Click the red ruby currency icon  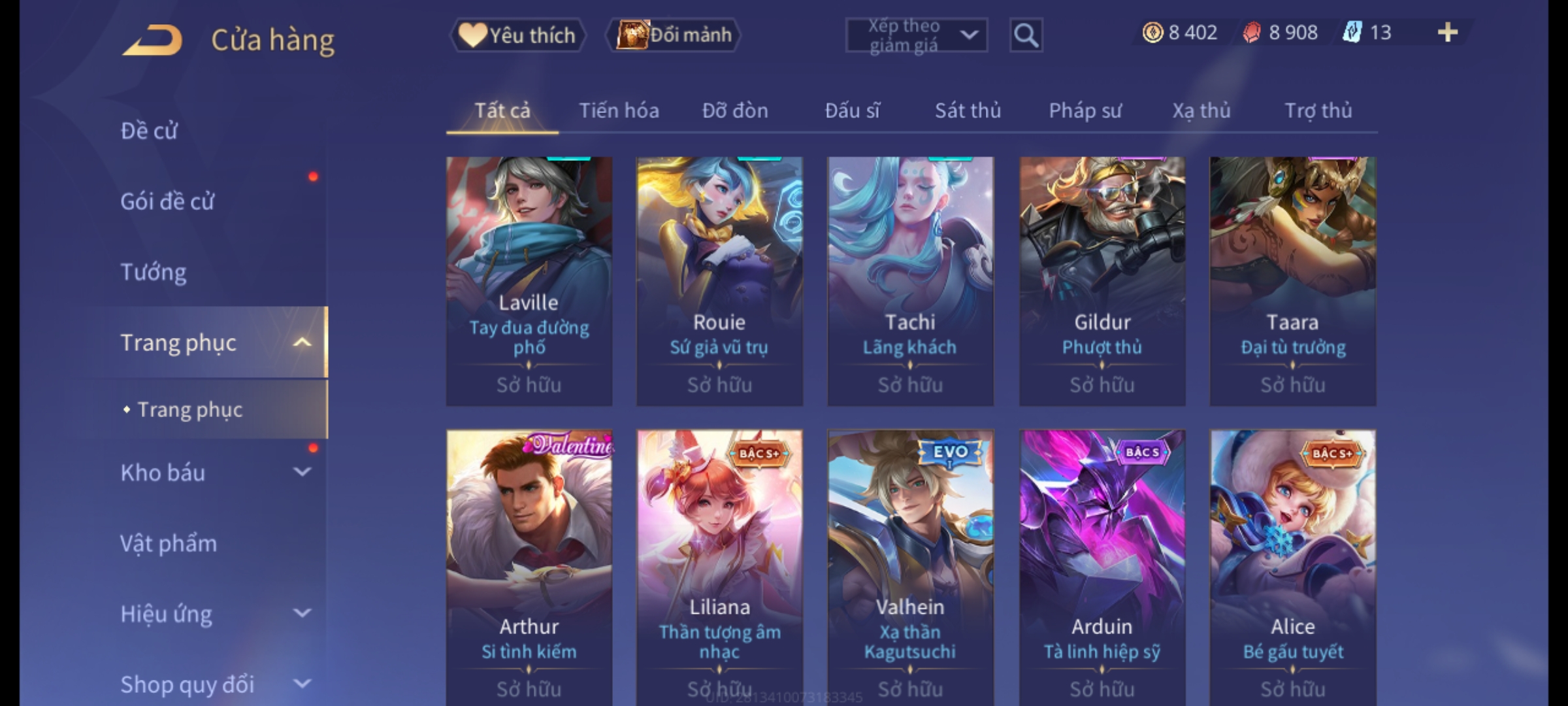click(x=1251, y=32)
